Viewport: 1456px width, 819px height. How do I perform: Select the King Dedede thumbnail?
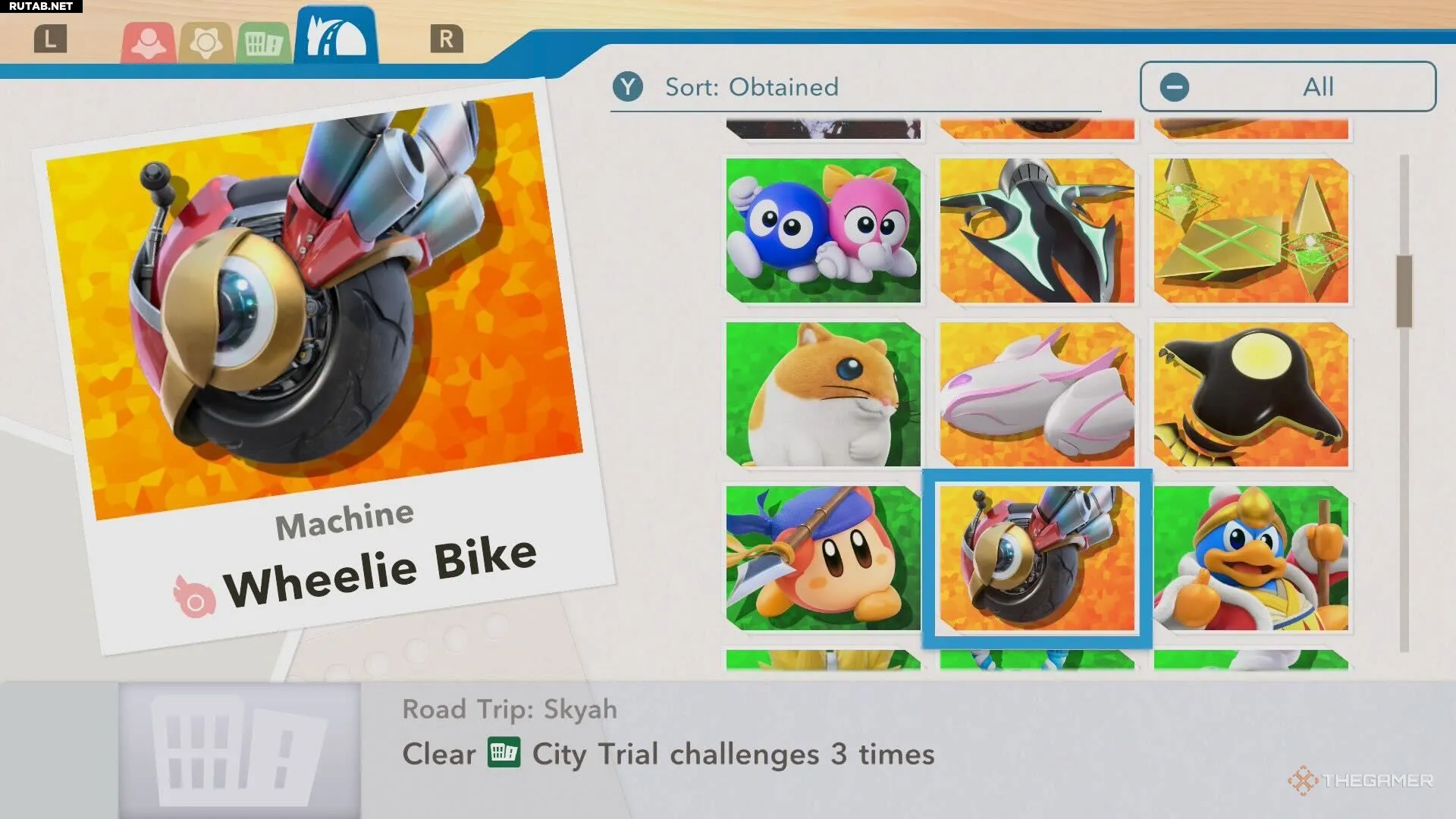(1251, 558)
